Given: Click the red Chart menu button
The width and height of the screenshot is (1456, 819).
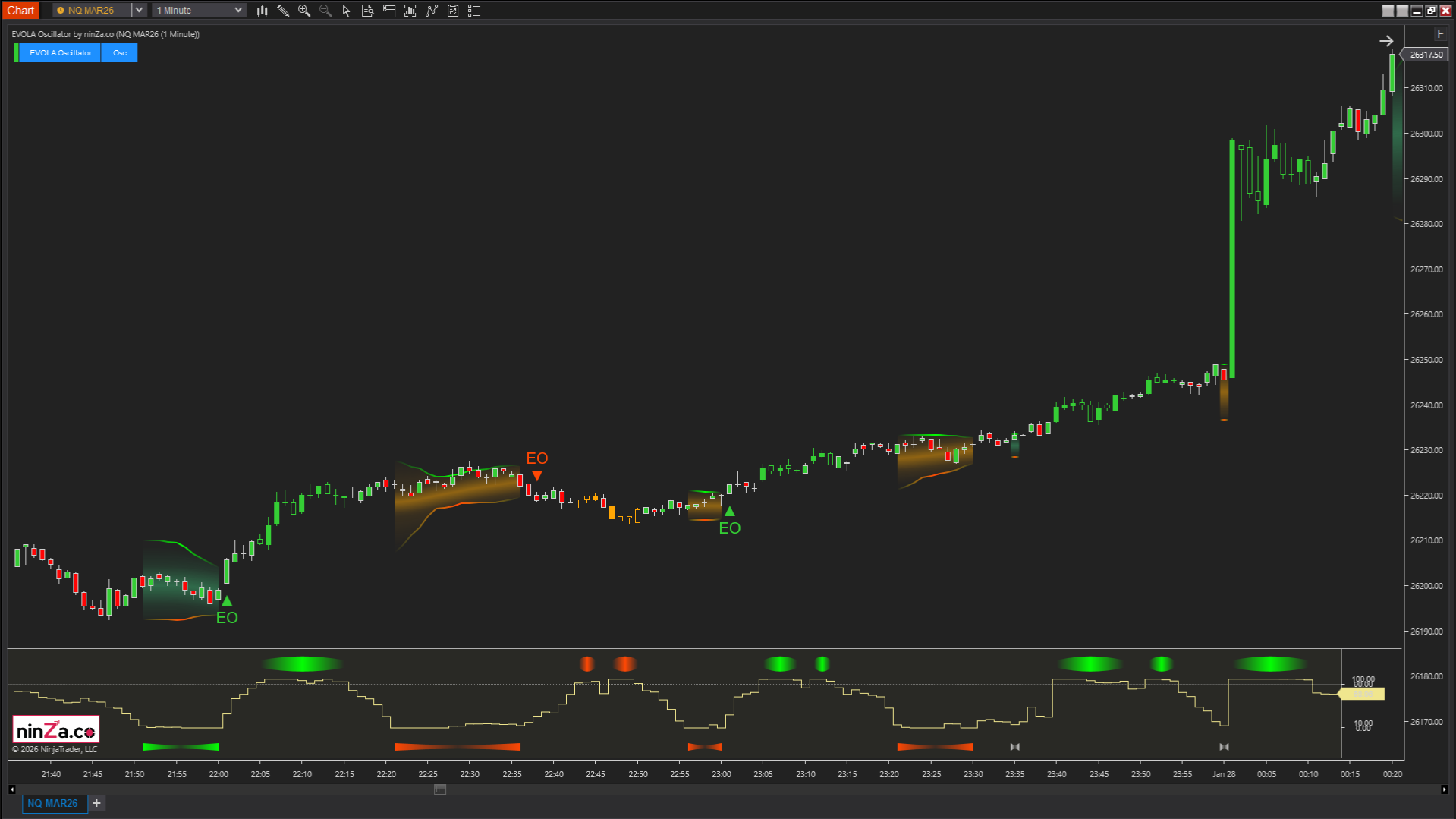Looking at the screenshot, I should tap(20, 10).
